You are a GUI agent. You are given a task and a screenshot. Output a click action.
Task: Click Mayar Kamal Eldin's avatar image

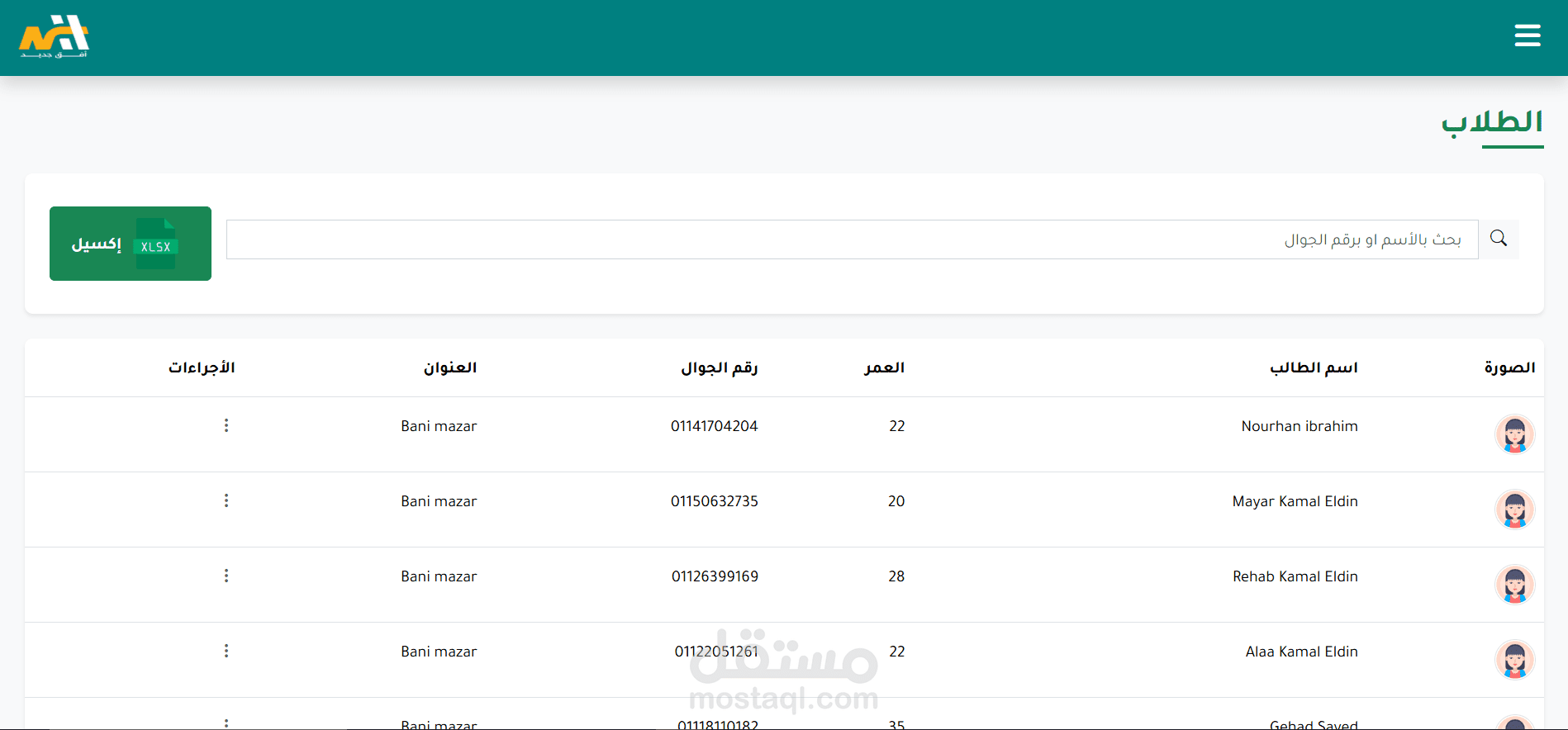coord(1514,510)
